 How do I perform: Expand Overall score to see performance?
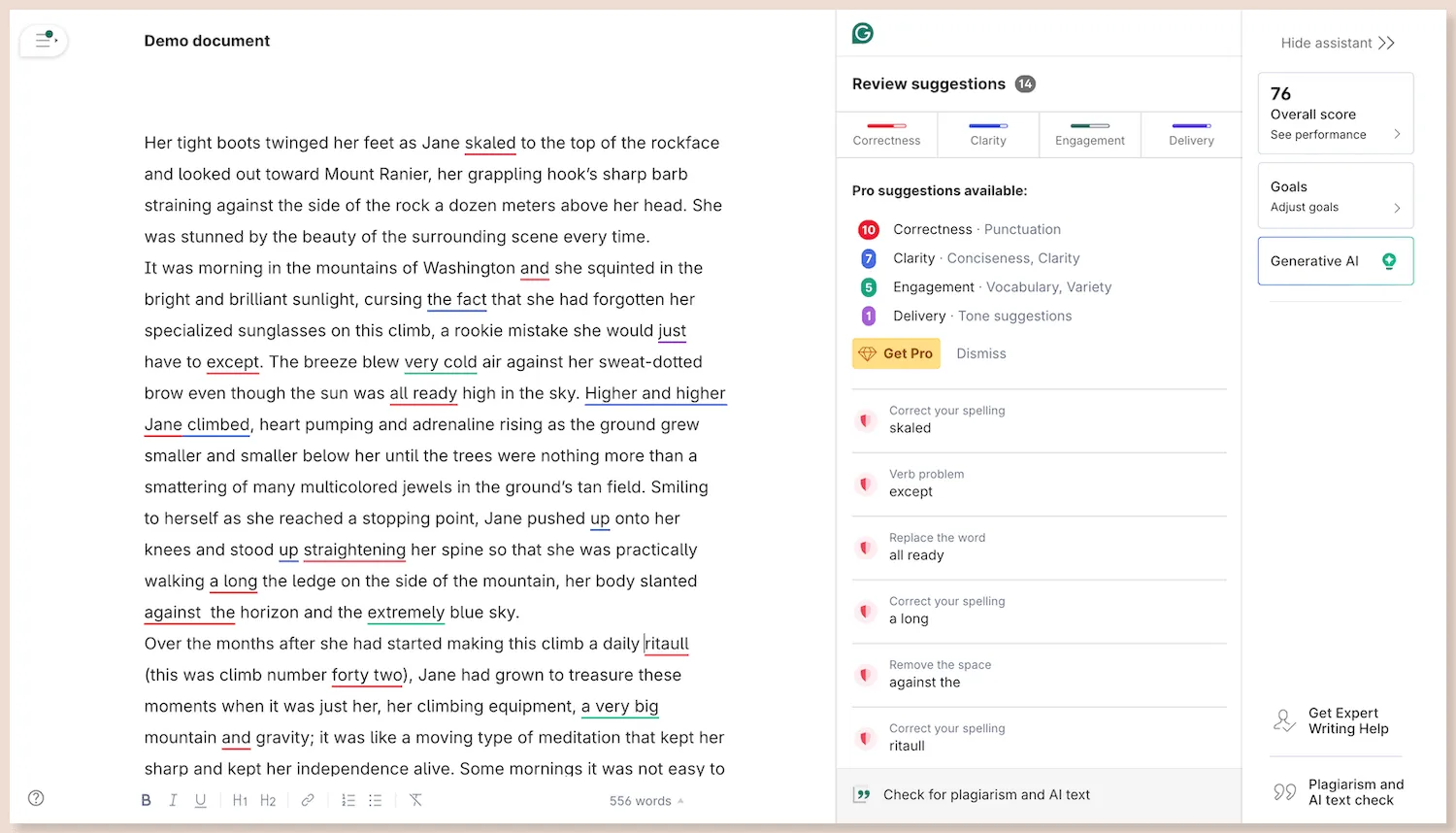click(x=1335, y=113)
